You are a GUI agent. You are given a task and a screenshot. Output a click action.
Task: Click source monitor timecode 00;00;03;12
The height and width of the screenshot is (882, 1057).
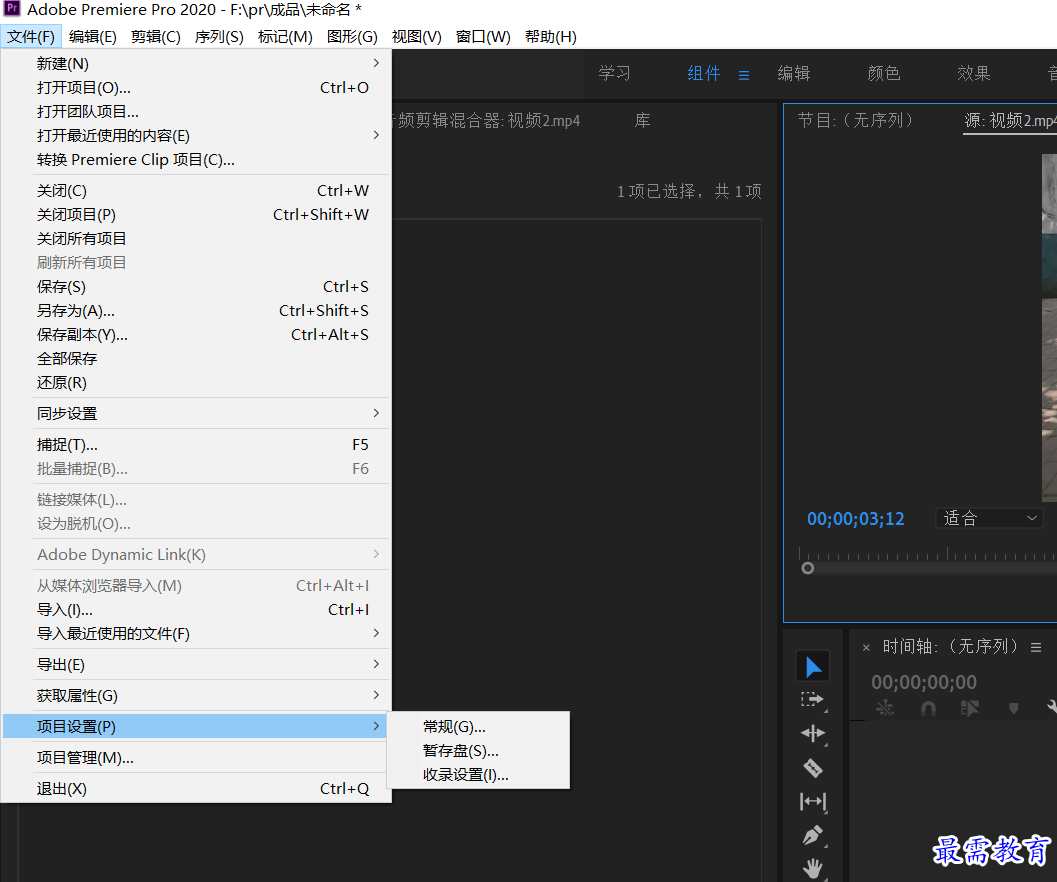[855, 519]
